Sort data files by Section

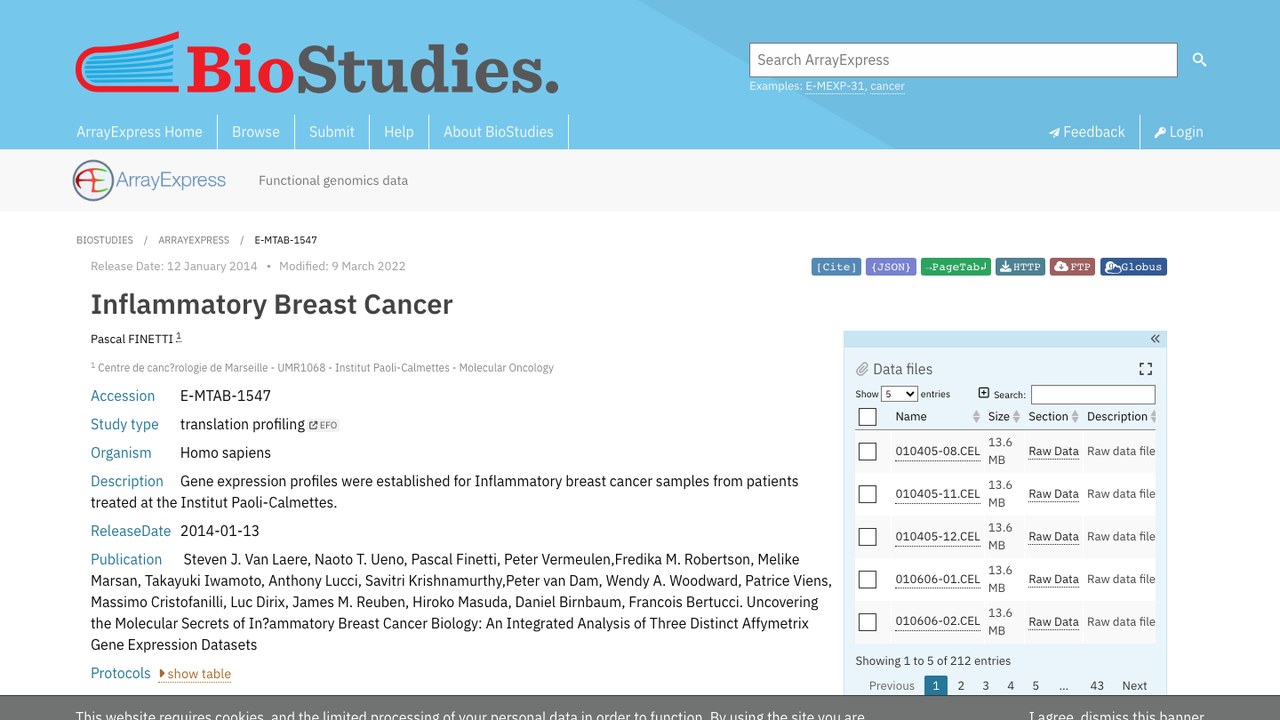(x=1054, y=417)
